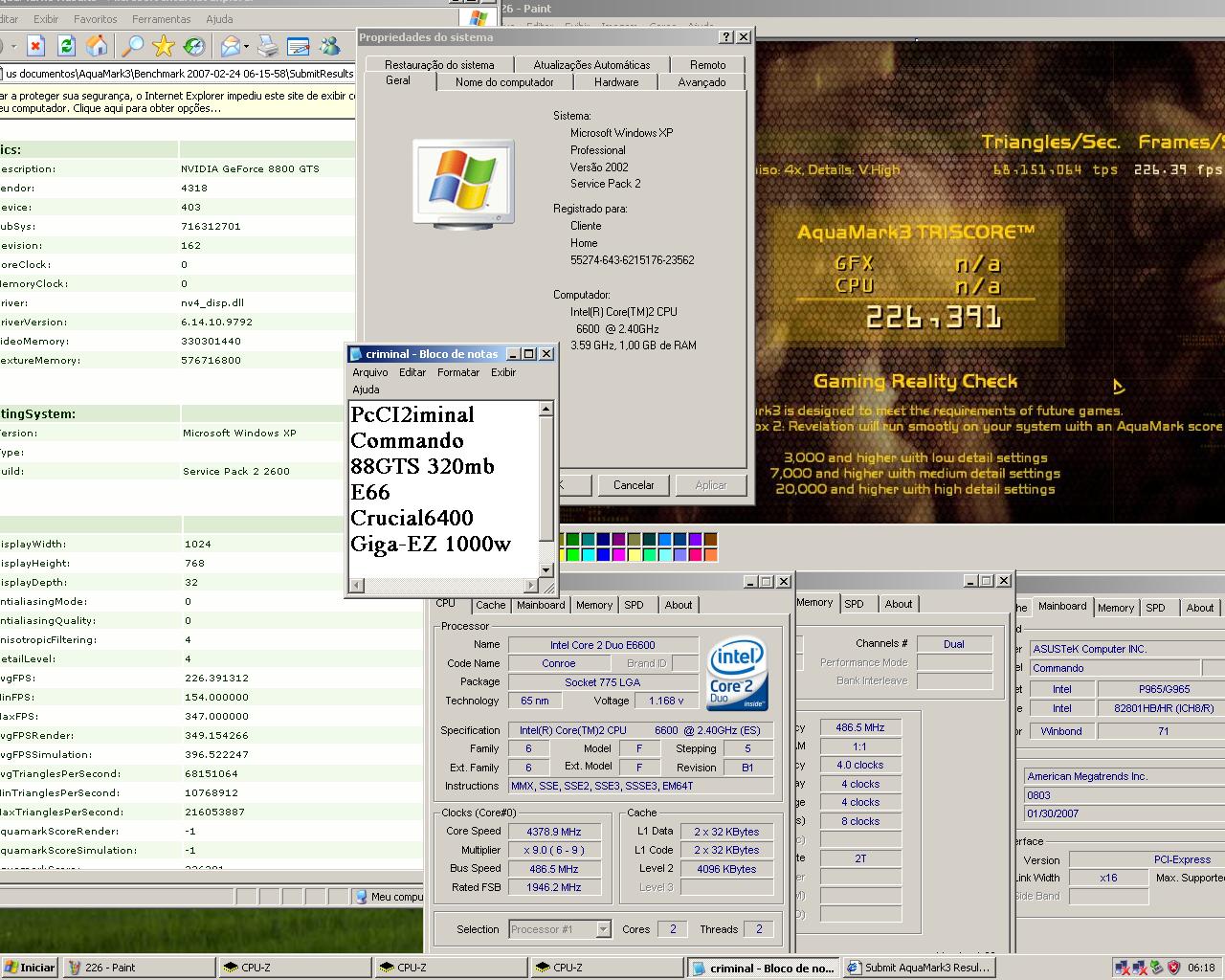Open the Messenger icon in Internet Explorer toolbar
Image resolution: width=1225 pixels, height=980 pixels.
[x=330, y=45]
